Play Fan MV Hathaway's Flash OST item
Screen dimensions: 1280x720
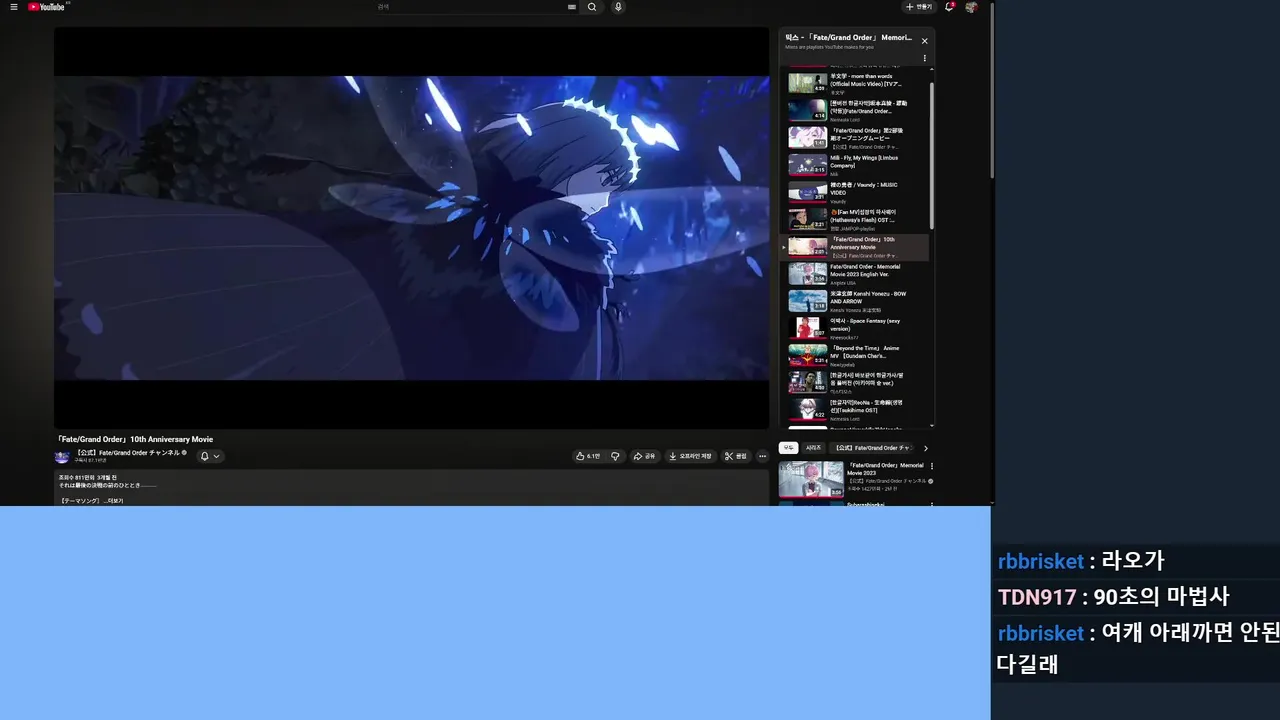click(856, 219)
